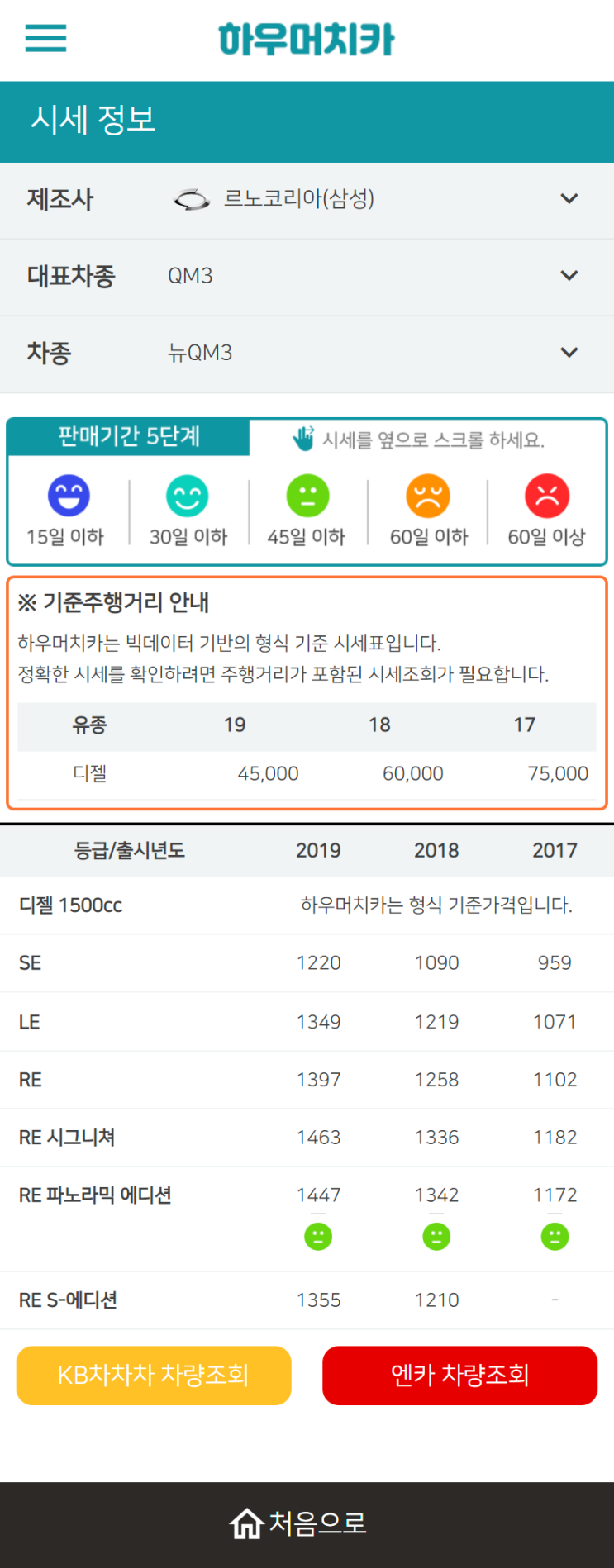This screenshot has height=1568, width=614.
Task: Click the 등급/출시년도 header
Action: click(130, 850)
